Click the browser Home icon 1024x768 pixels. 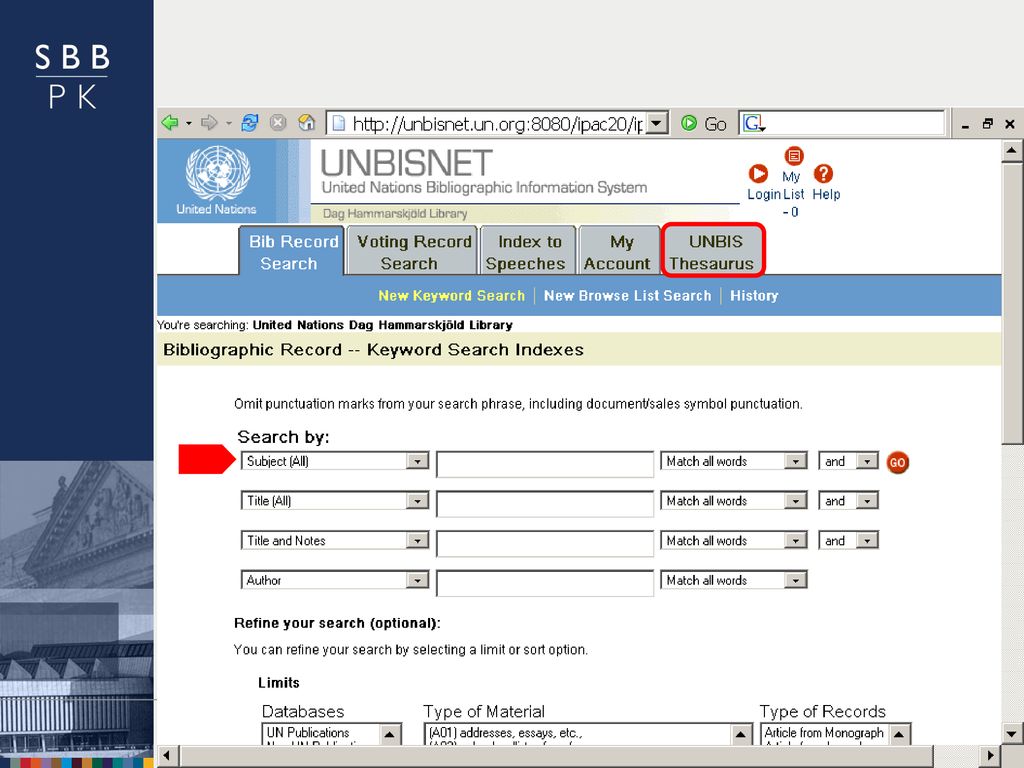click(x=306, y=123)
